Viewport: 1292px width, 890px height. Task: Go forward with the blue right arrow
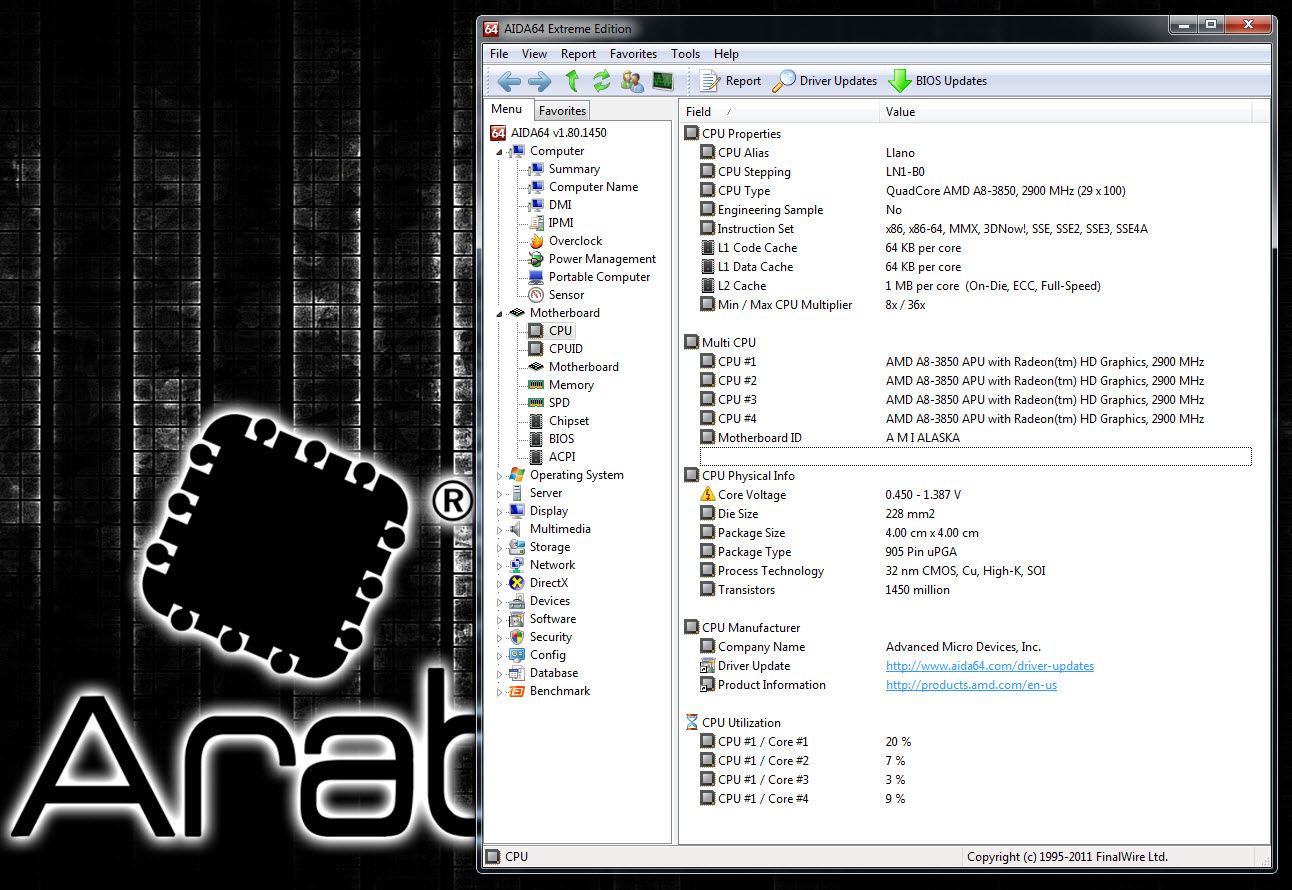coord(539,81)
